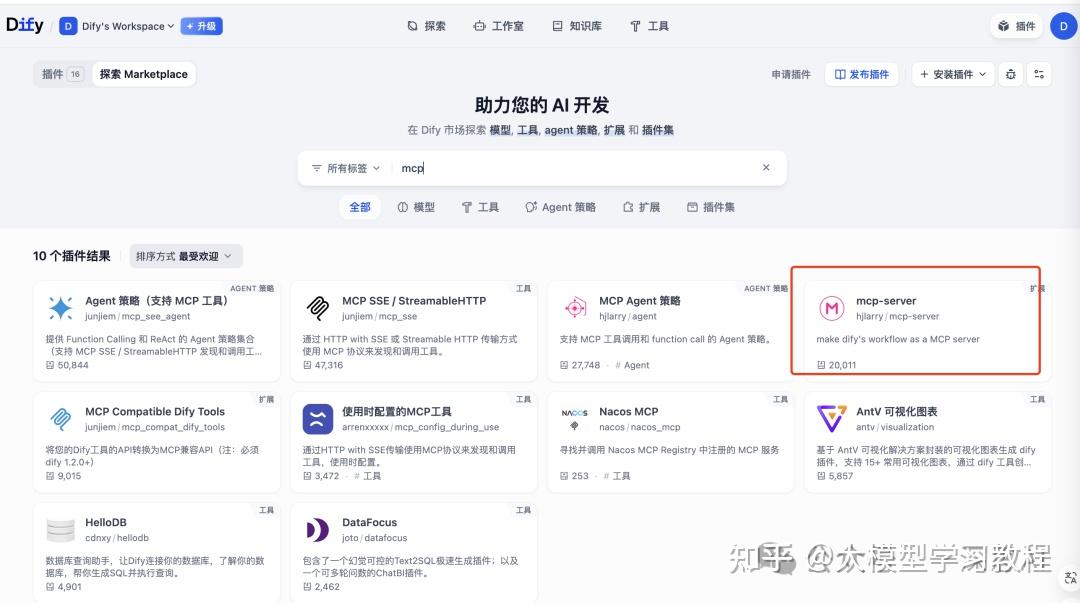This screenshot has width=1080, height=603.
Task: Click the 升级 button
Action: (x=201, y=25)
